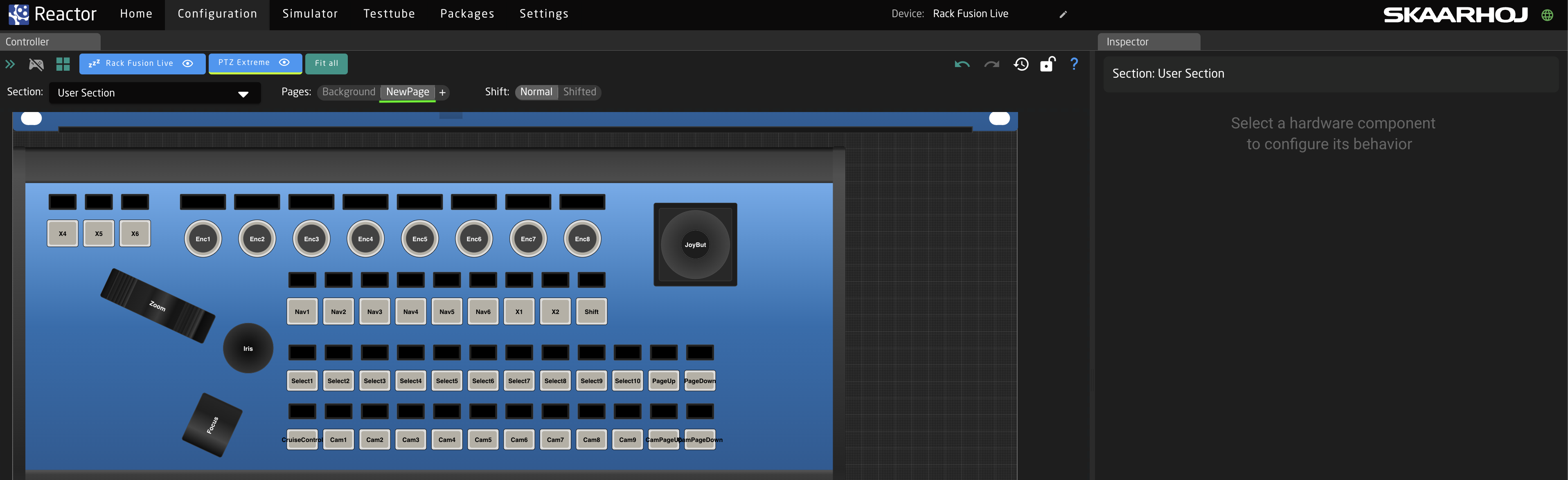Open help with the question mark icon
The width and height of the screenshot is (1568, 480).
pos(1074,64)
